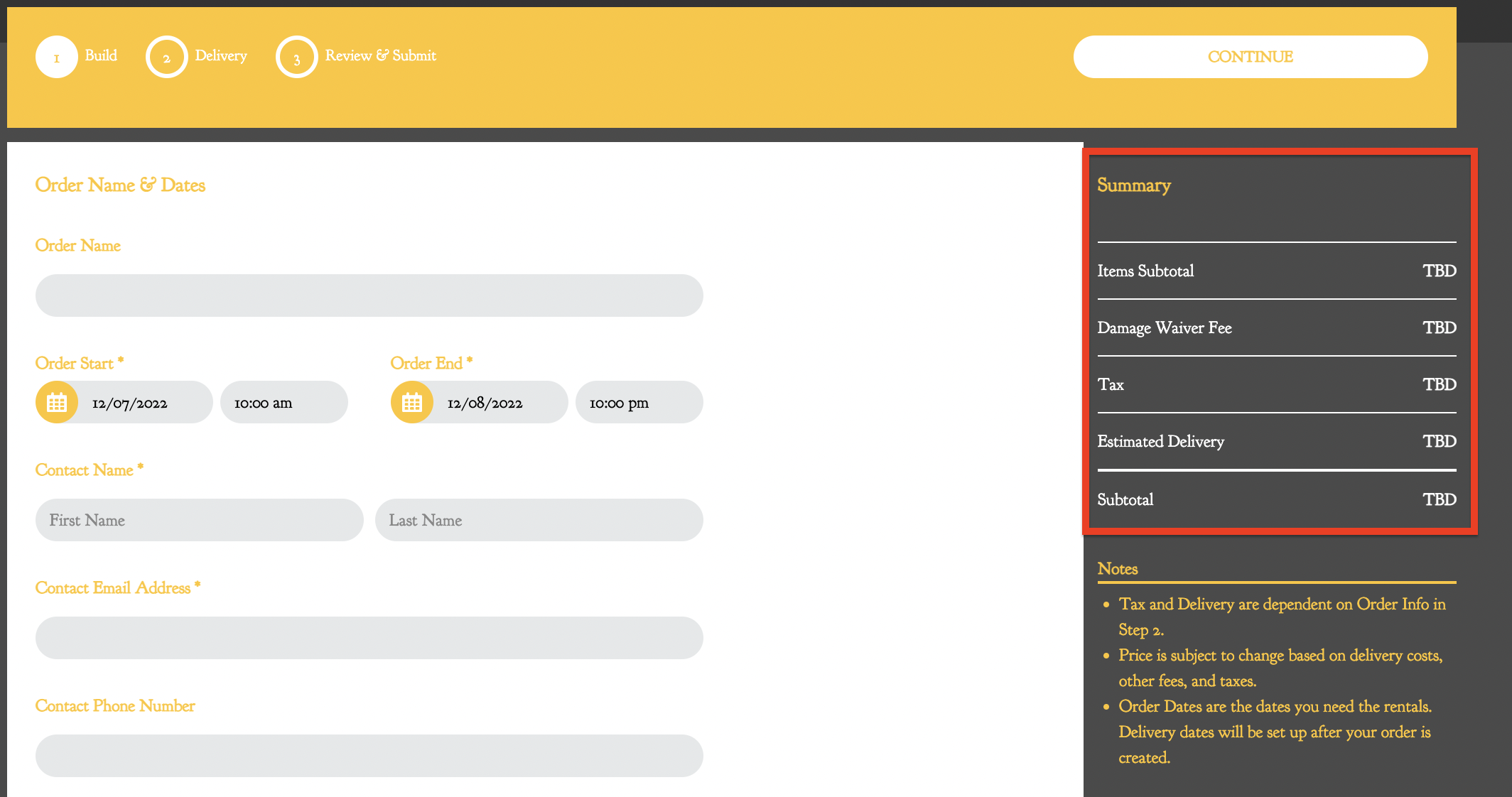
Task: Focus the Last Name input field
Action: (539, 520)
